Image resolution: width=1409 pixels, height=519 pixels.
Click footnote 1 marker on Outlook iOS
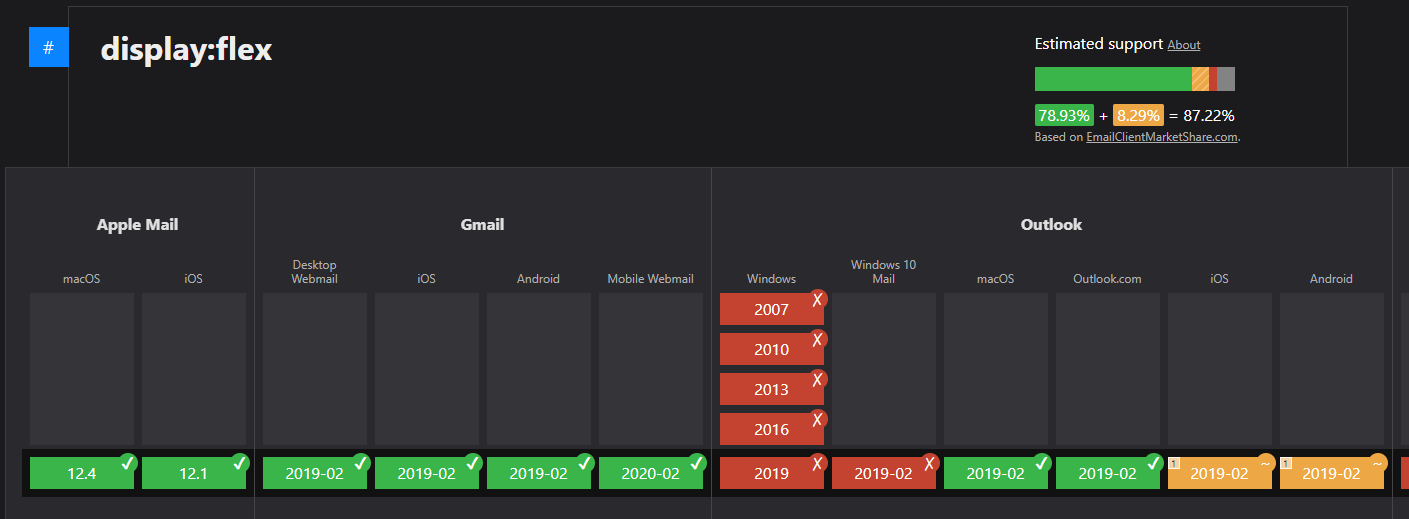coord(1174,463)
